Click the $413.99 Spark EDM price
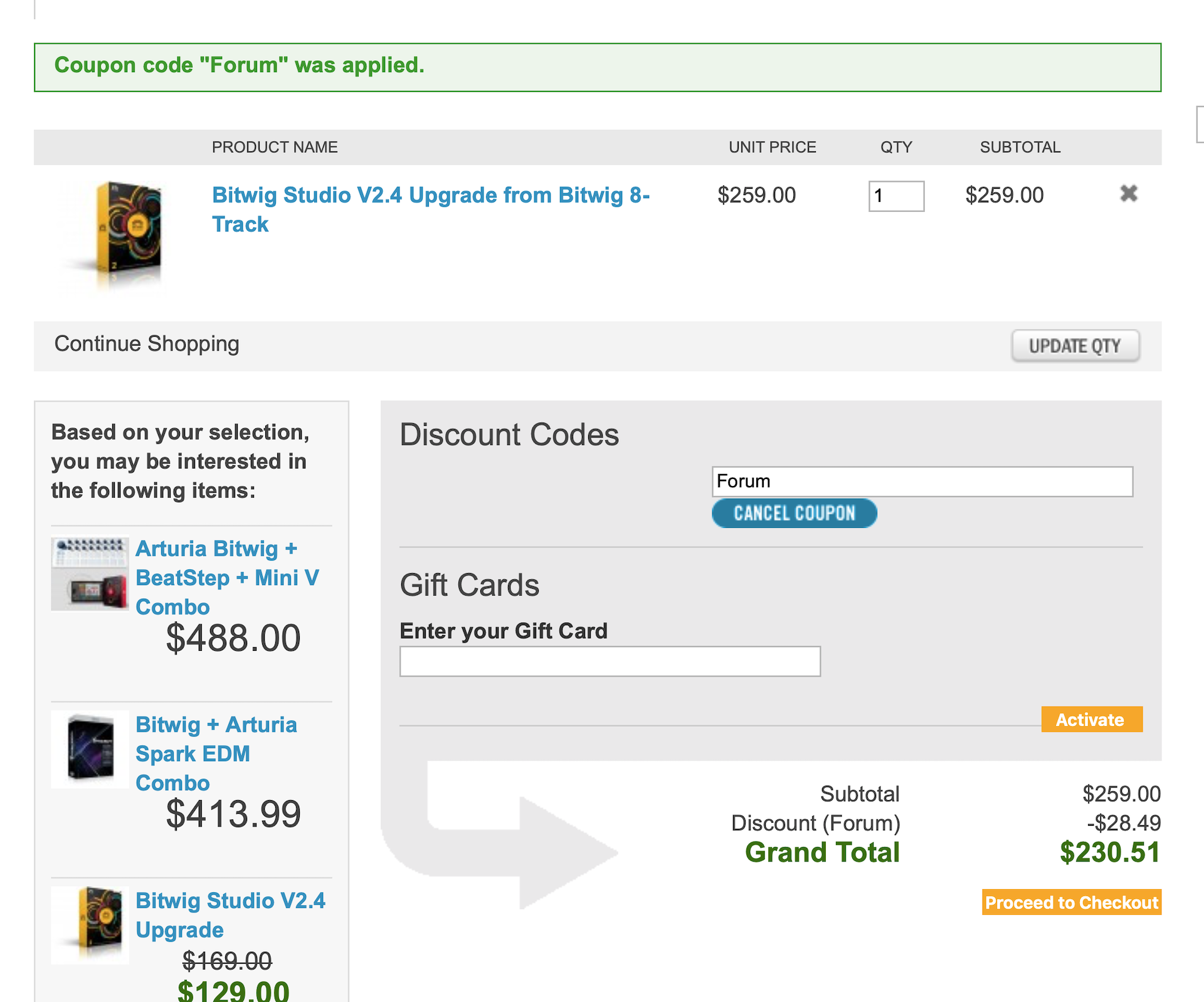This screenshot has width=1204, height=1002. tap(233, 815)
